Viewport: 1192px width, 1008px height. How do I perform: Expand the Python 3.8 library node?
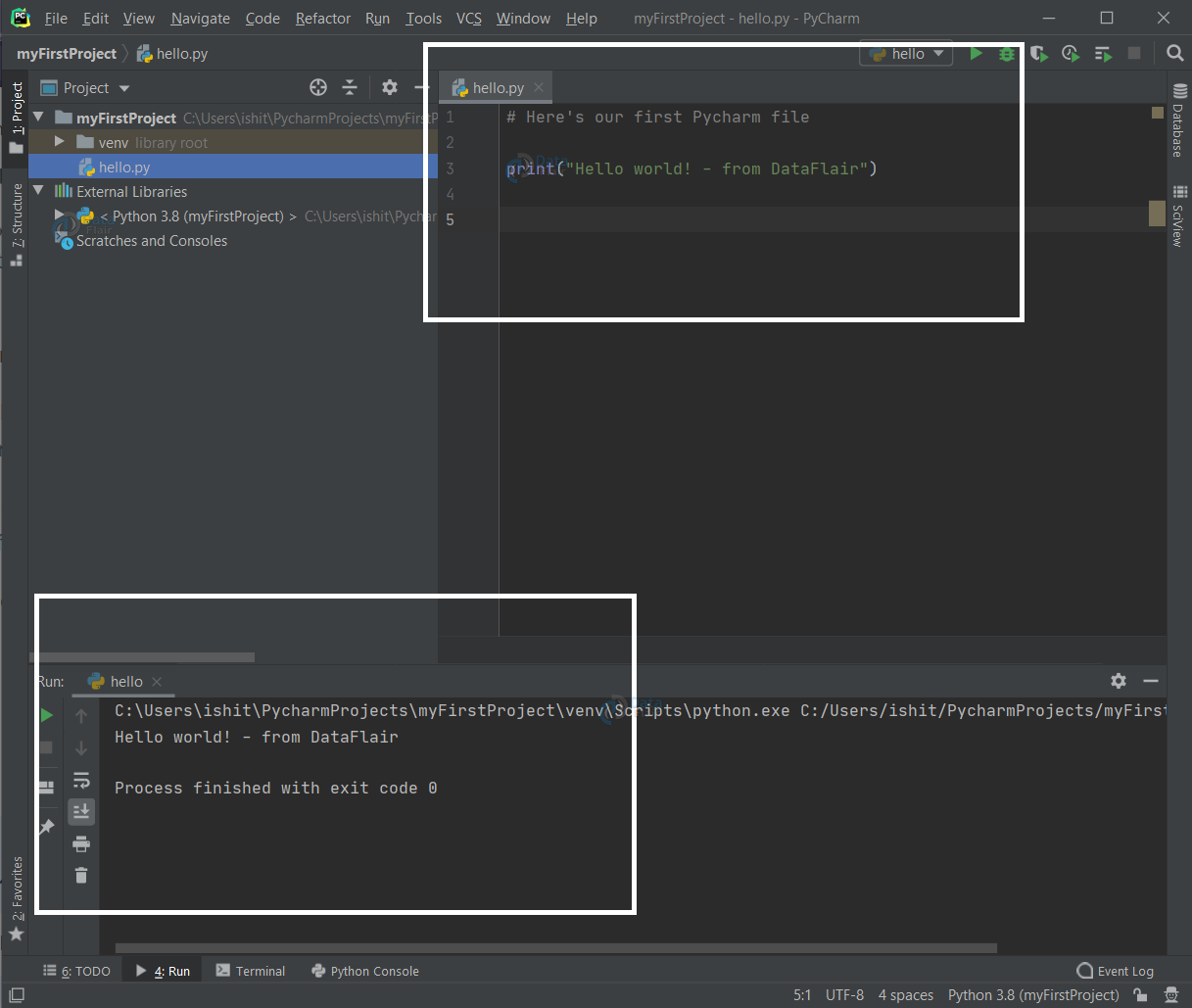[58, 216]
